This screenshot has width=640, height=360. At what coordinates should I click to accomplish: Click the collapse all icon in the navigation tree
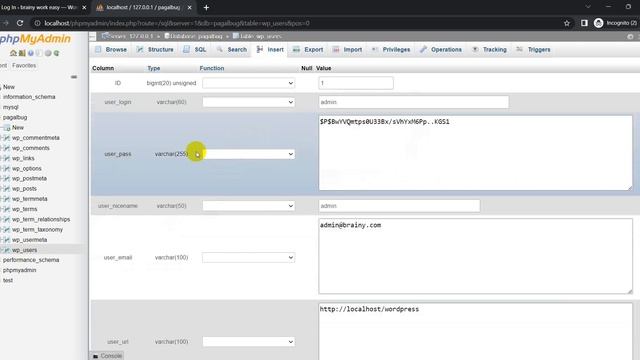click(x=74, y=77)
